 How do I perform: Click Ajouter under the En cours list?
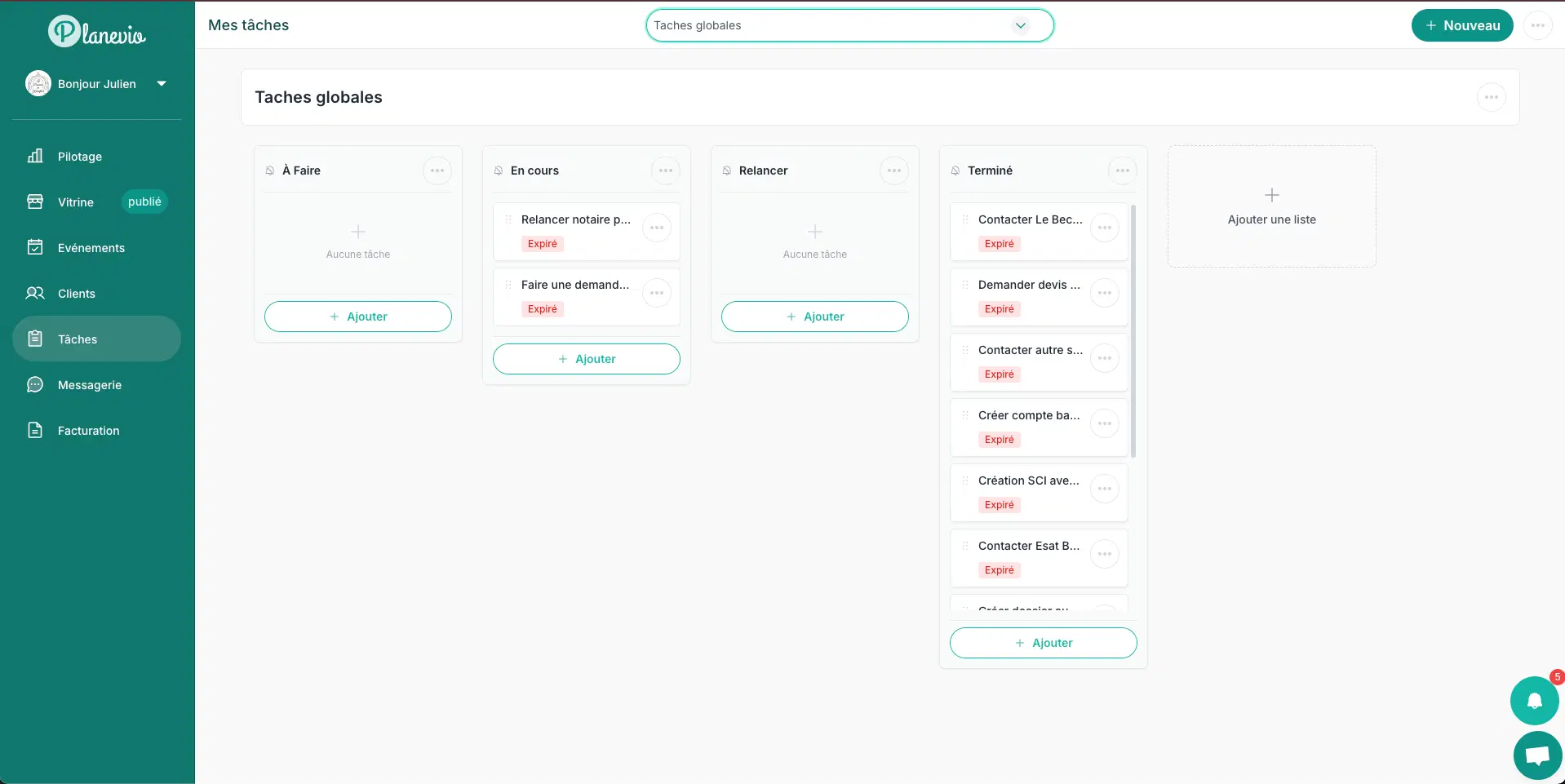[x=587, y=359]
